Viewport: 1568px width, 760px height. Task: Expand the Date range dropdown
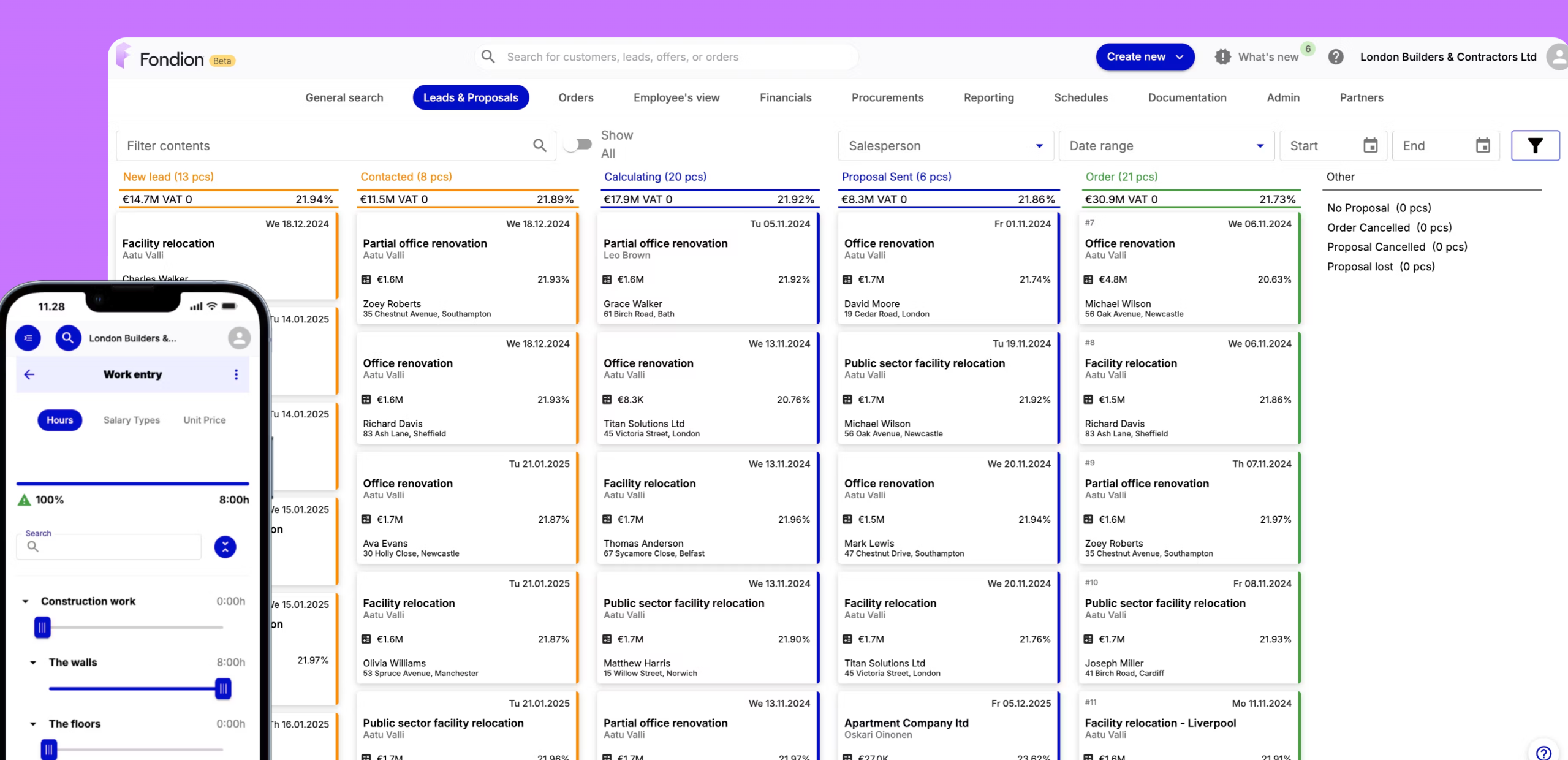[x=1165, y=146]
